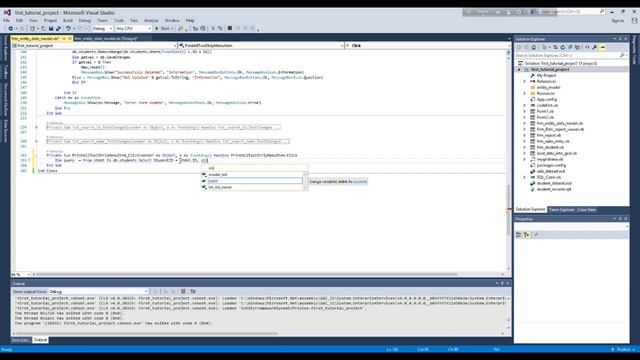Switch to the Error List tab
The height and width of the screenshot is (360, 640).
[x=20, y=340]
